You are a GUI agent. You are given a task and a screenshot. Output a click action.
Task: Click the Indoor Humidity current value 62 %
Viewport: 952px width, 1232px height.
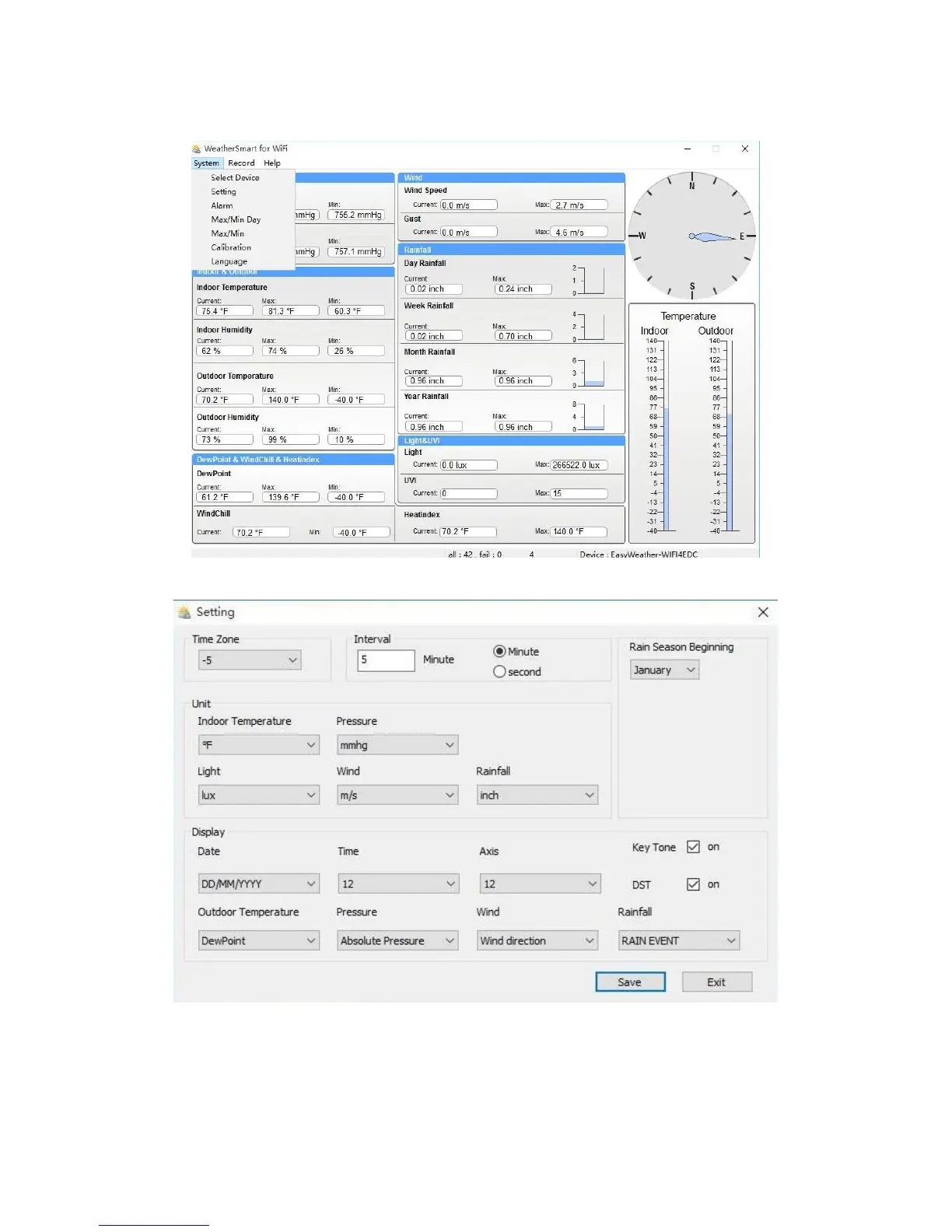[x=225, y=351]
